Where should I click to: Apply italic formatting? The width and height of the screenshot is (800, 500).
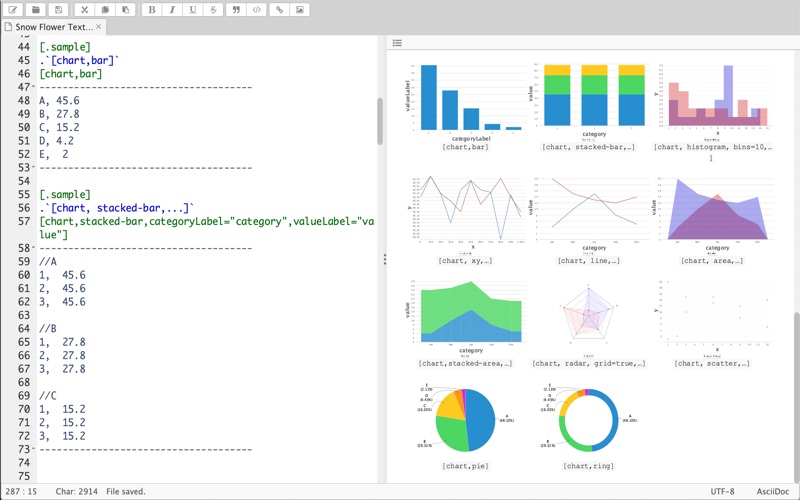click(x=172, y=9)
